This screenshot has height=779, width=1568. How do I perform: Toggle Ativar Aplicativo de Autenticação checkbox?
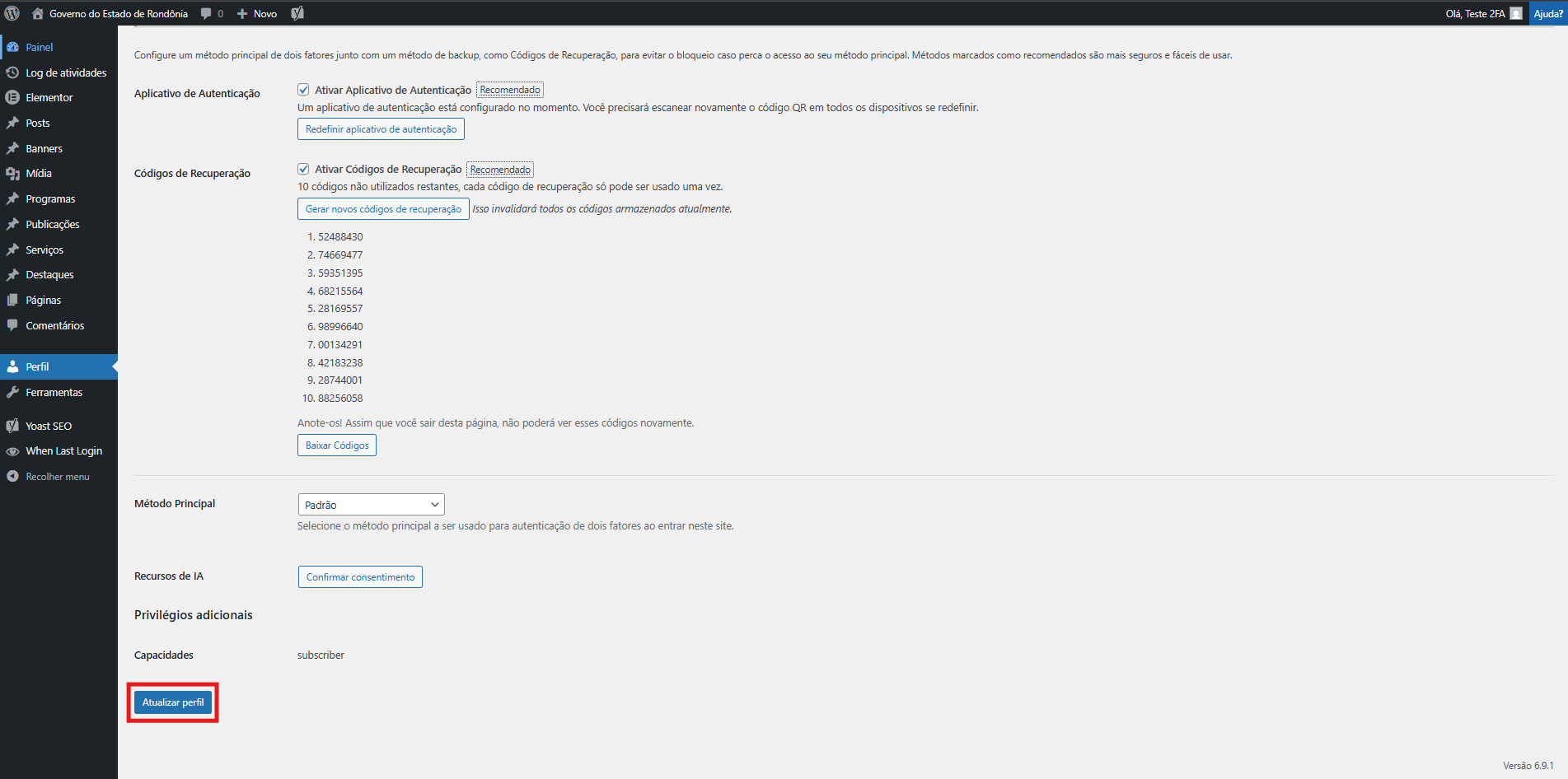point(303,90)
